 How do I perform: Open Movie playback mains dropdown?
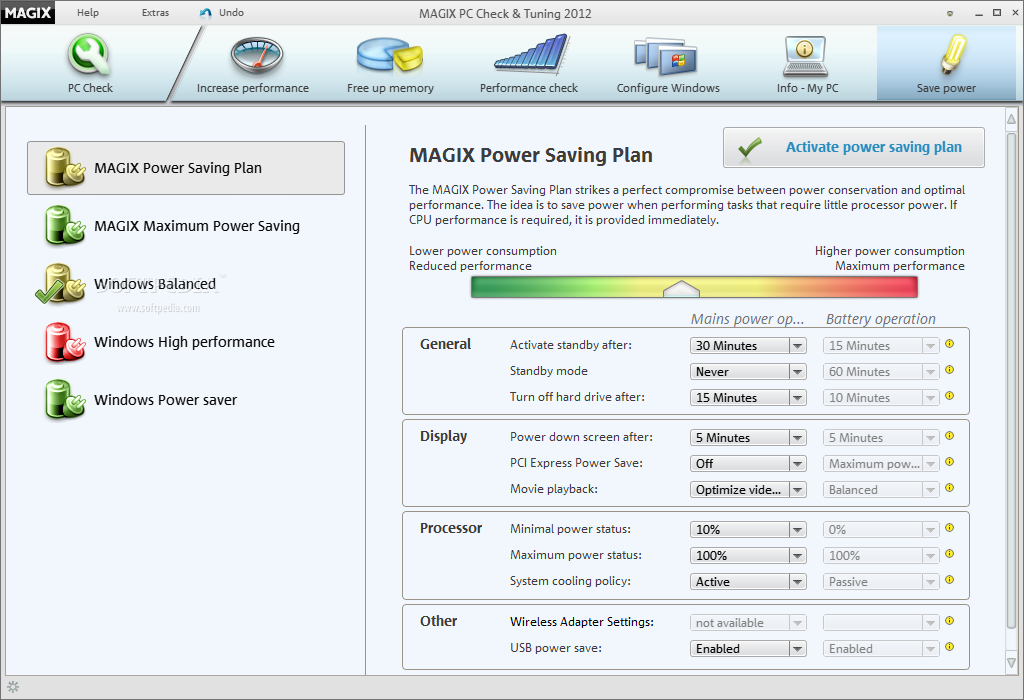point(748,490)
